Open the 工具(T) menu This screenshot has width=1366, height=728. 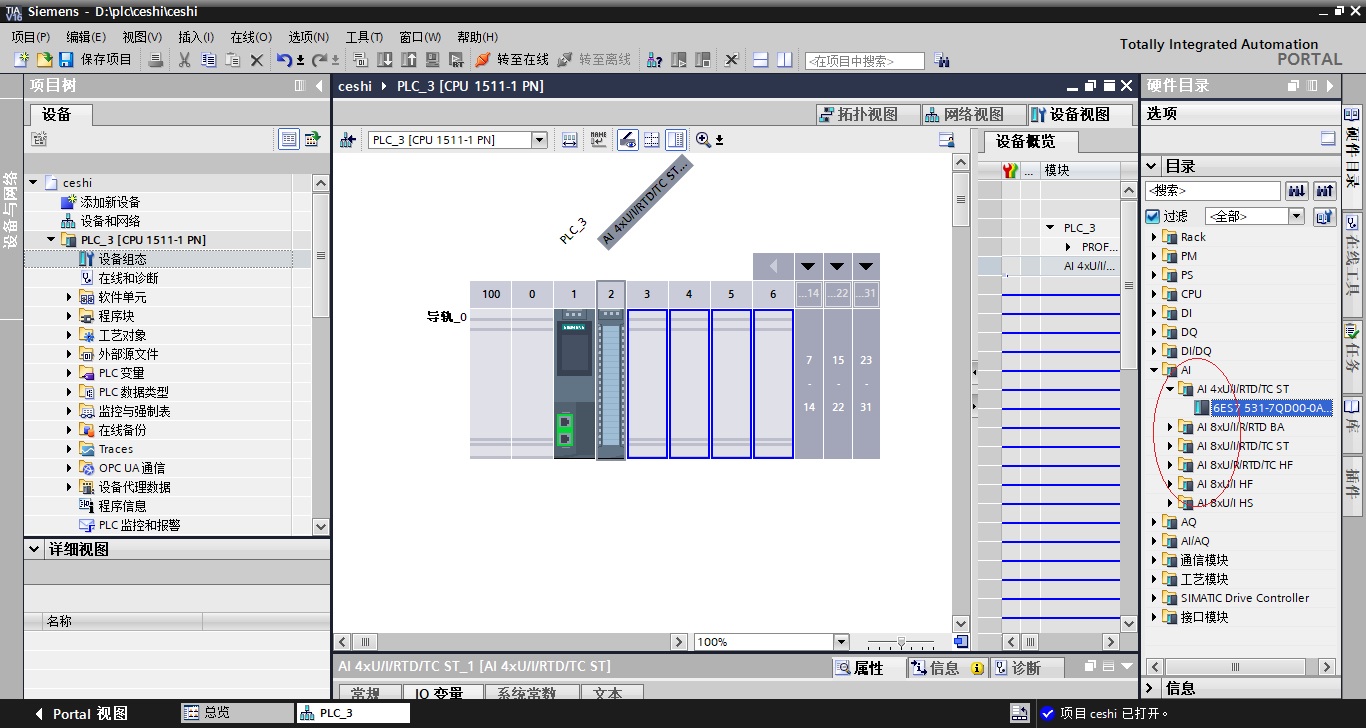pos(364,37)
